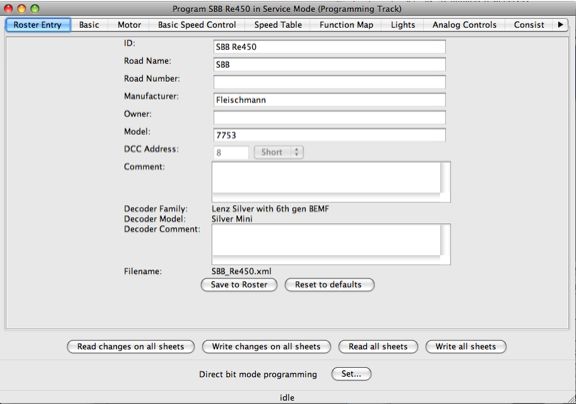Open programming mode with the Set... button
This screenshot has height=404, width=576.
click(351, 374)
